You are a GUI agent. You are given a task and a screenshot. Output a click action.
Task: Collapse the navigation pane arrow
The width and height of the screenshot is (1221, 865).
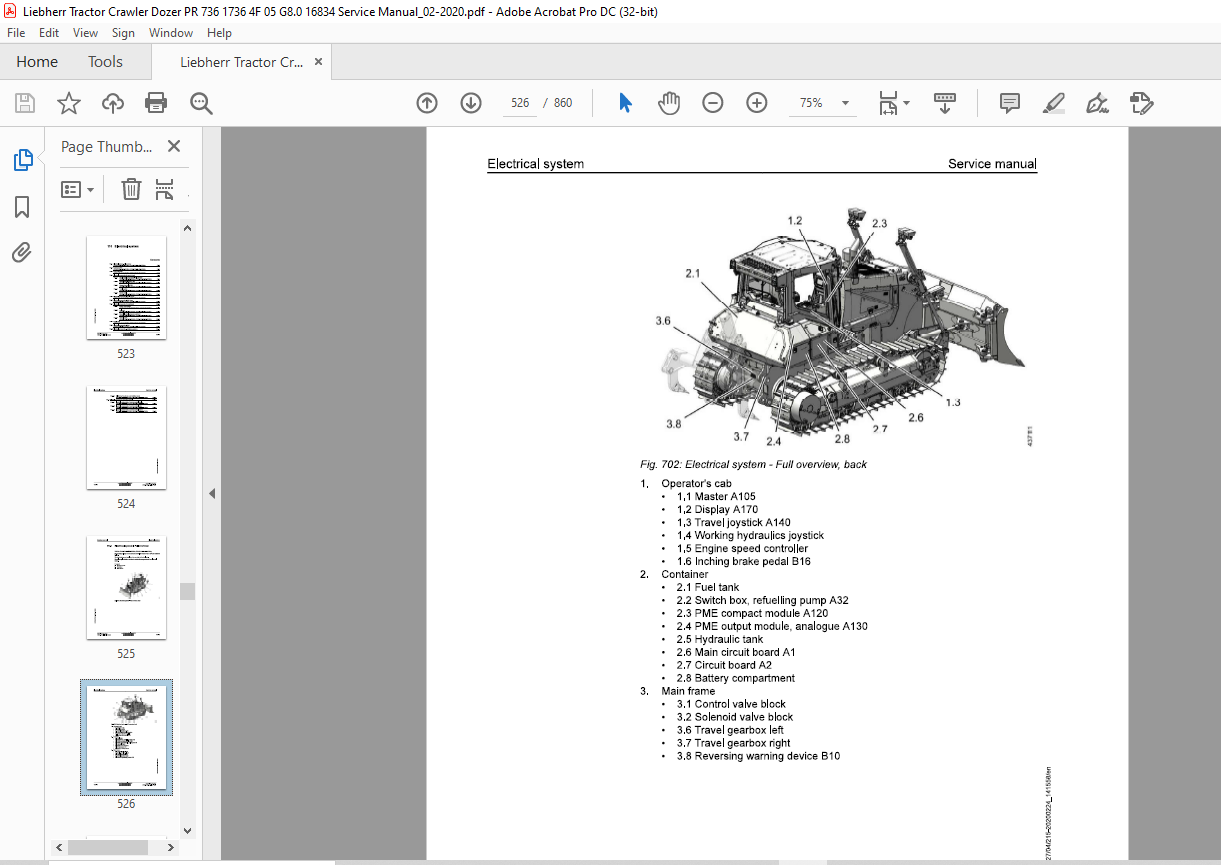point(211,494)
